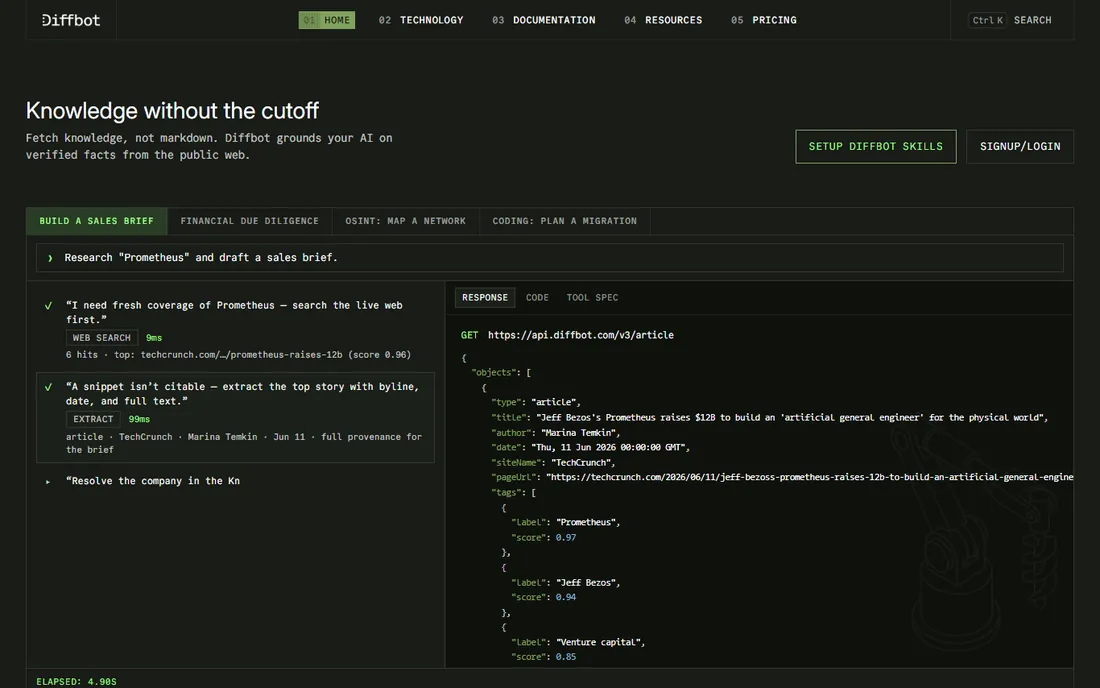Click the "Knowledge without the cutoff" heading
This screenshot has width=1100, height=688.
point(172,111)
